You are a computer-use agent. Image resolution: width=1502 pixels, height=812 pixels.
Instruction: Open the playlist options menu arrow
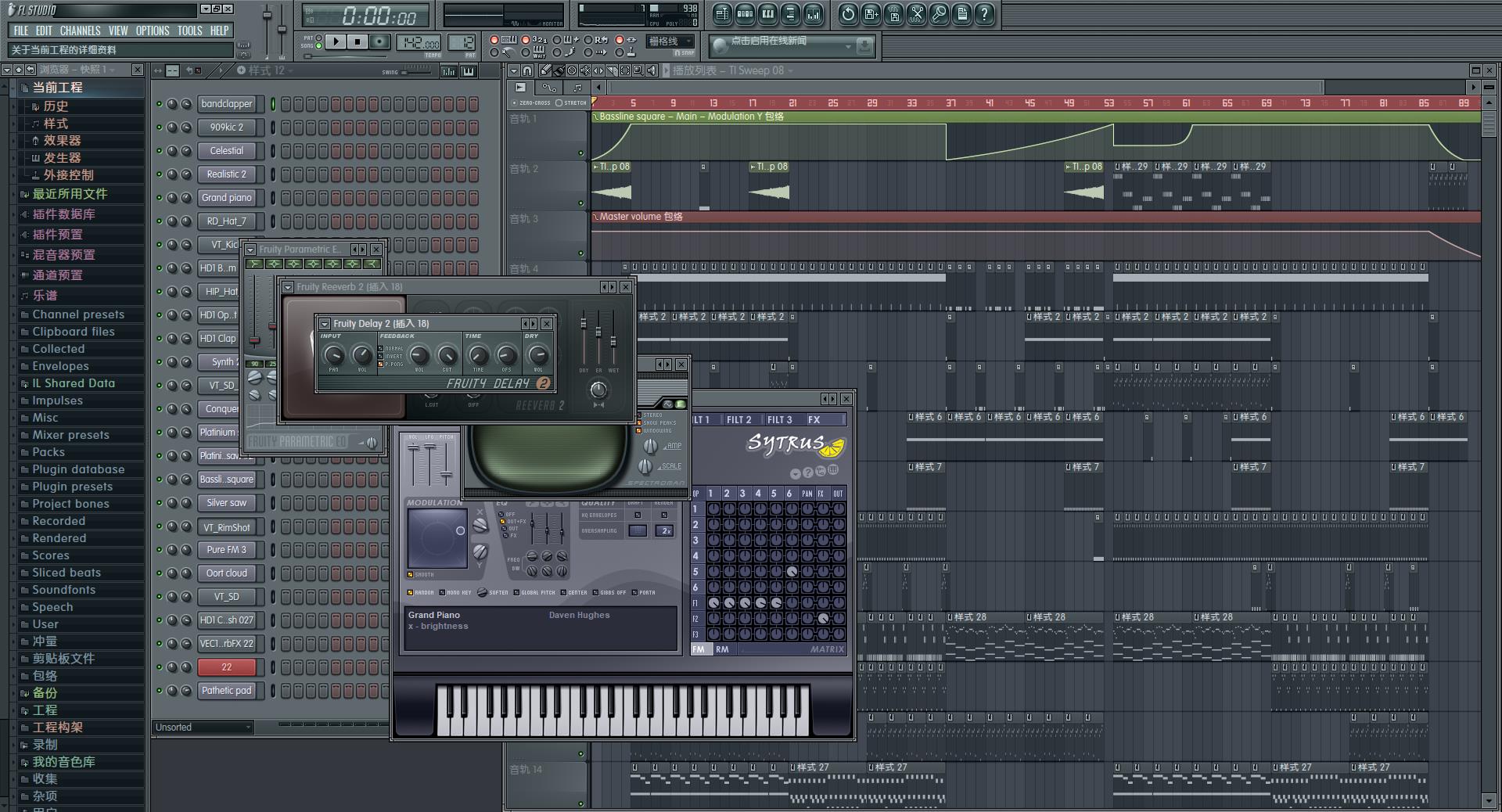point(514,70)
